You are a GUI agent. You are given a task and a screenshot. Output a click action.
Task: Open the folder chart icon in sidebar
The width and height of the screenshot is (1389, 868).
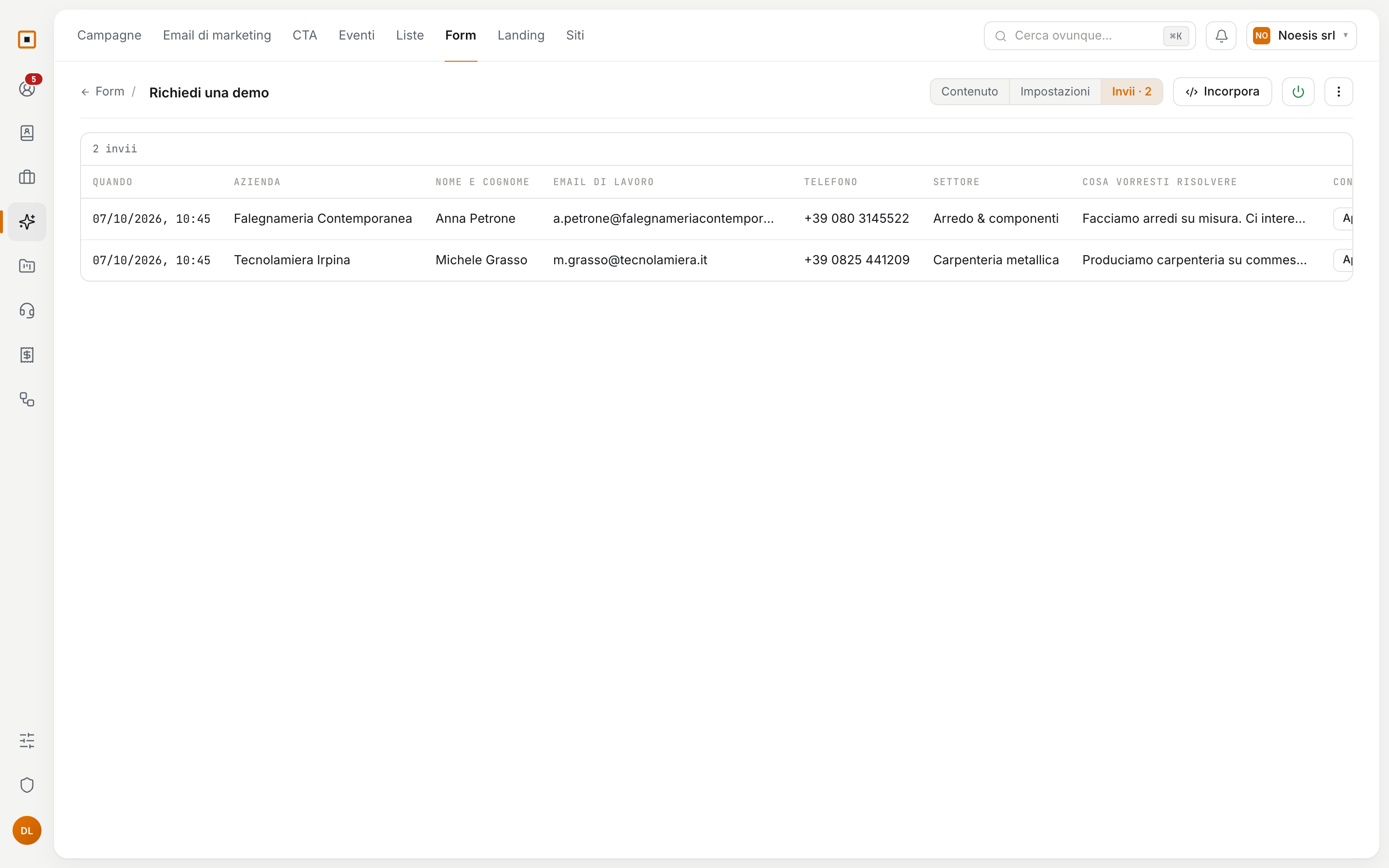[x=27, y=266]
